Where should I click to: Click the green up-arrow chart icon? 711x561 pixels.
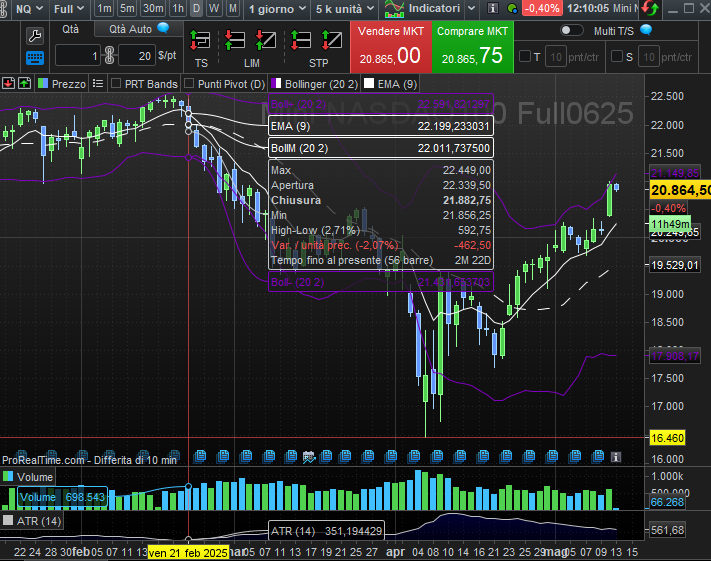pos(24,83)
